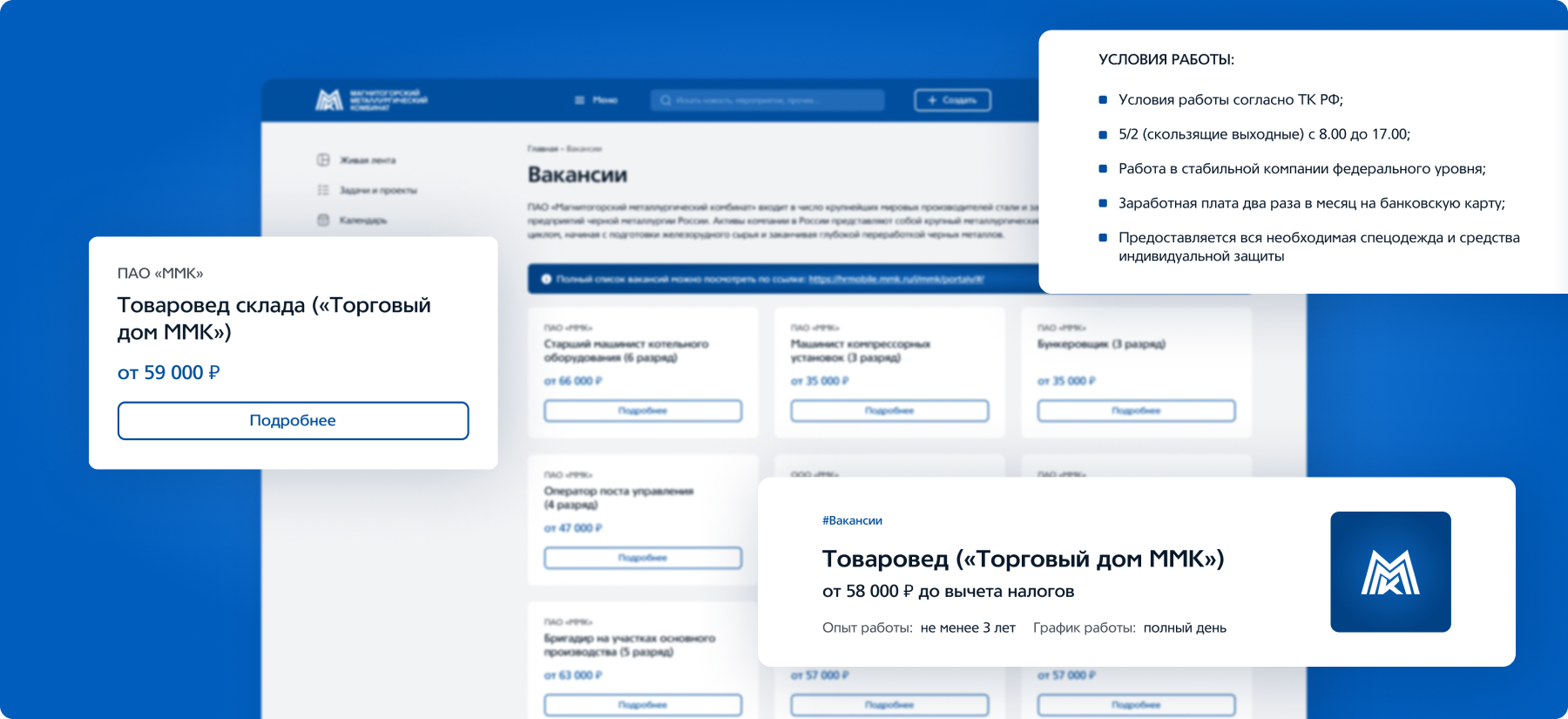Click bullet Условия работы согласно ТК РФ
Screen dimensions: 1568x719
tap(1231, 99)
